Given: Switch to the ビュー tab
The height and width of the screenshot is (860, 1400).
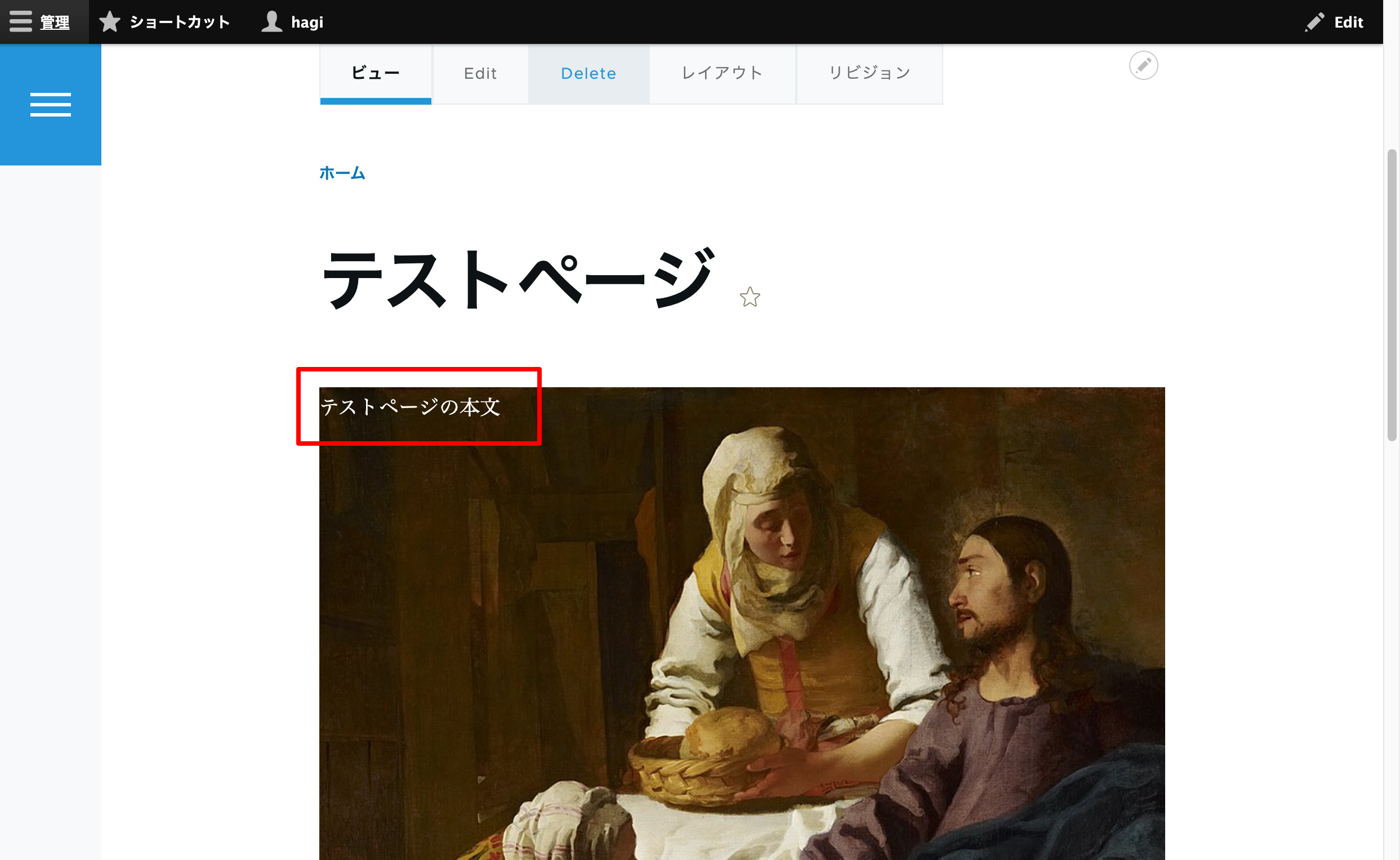Looking at the screenshot, I should point(376,74).
